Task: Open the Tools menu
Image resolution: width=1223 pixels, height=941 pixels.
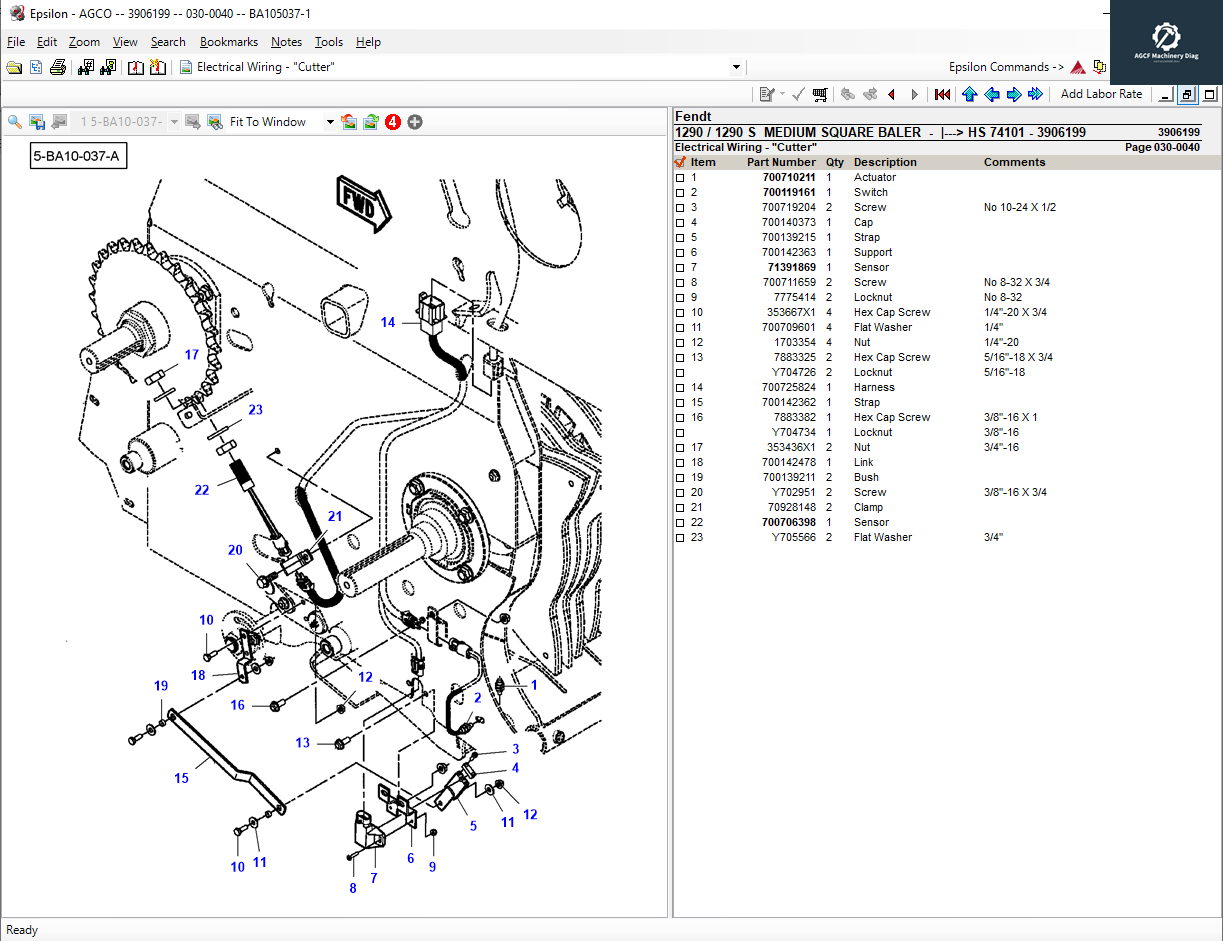Action: pyautogui.click(x=328, y=42)
